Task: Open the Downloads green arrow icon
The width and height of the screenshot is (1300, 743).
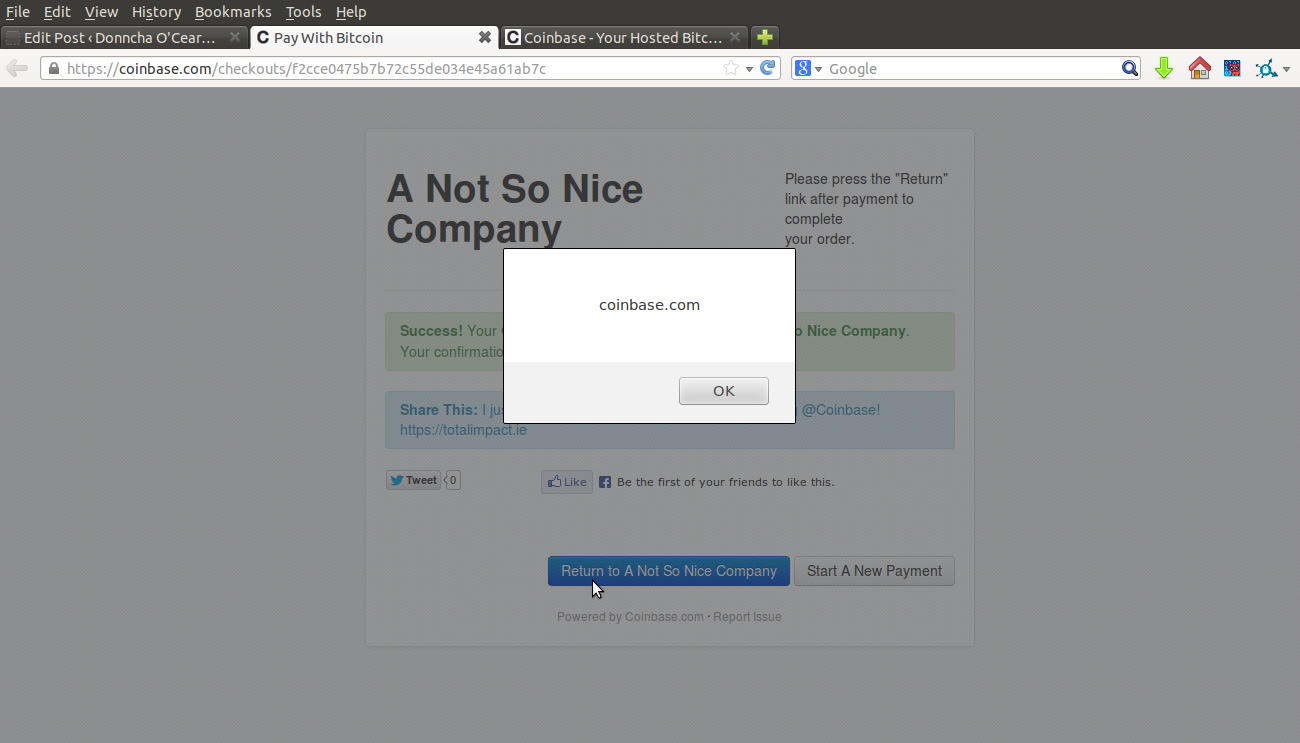Action: [1163, 68]
